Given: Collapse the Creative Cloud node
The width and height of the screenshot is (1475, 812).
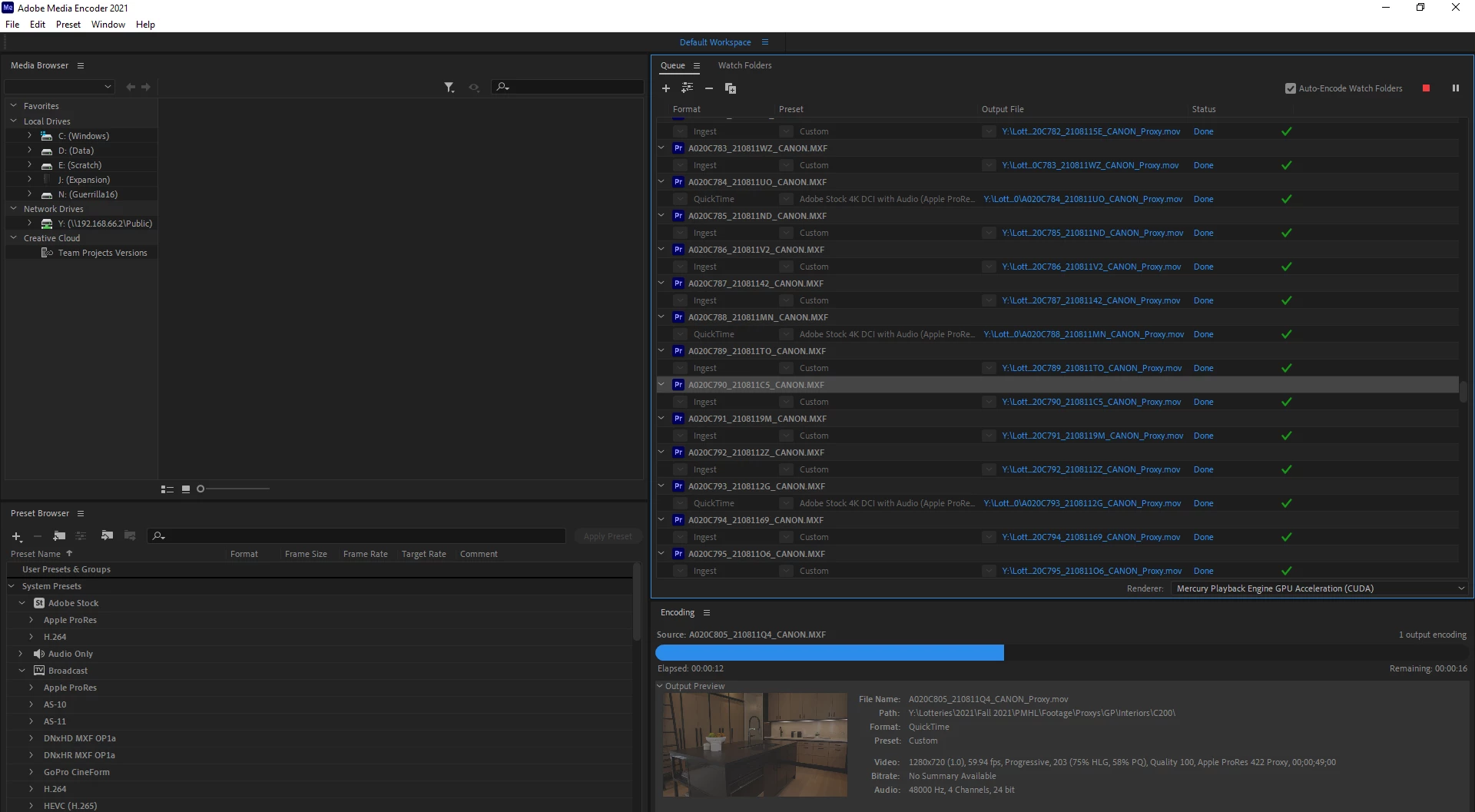Looking at the screenshot, I should click(13, 238).
